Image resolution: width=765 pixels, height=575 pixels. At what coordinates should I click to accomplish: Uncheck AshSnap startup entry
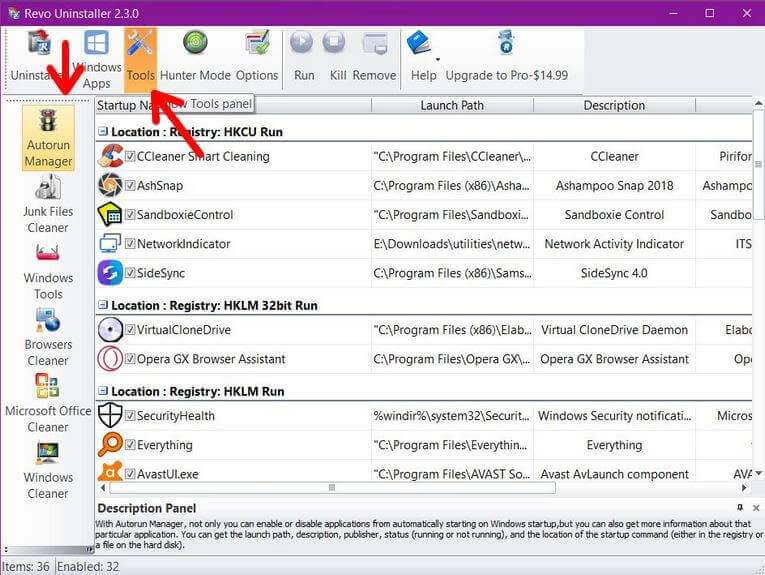(x=130, y=185)
